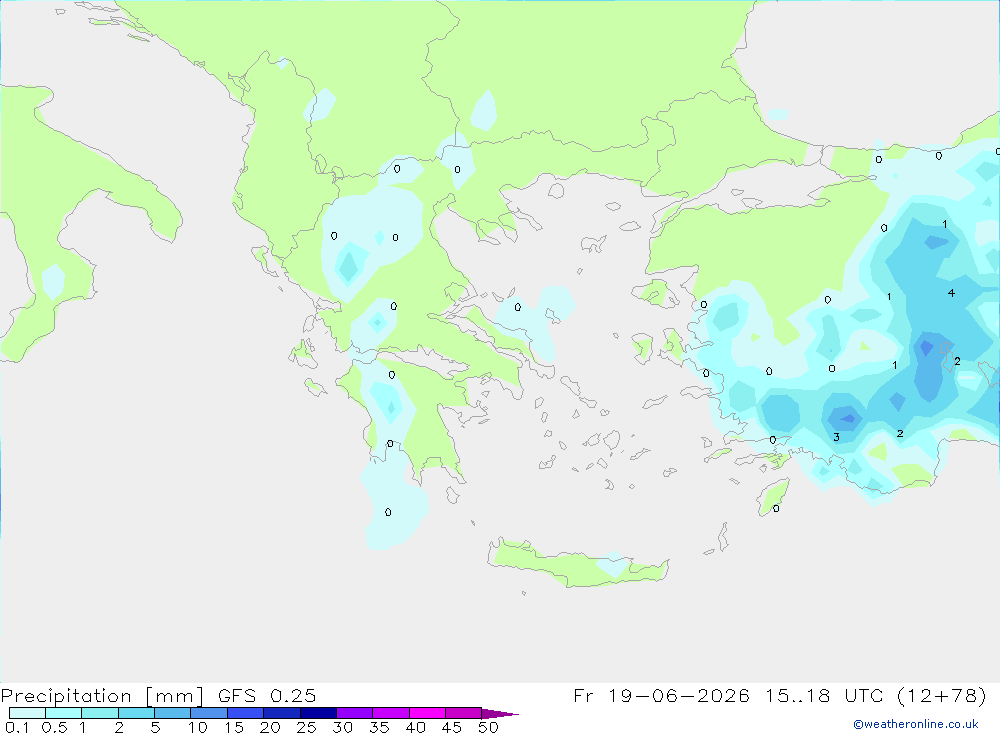Screen dimensions: 1000x733
Task: Click the '0.1' legend scale label
Action: coord(17,727)
